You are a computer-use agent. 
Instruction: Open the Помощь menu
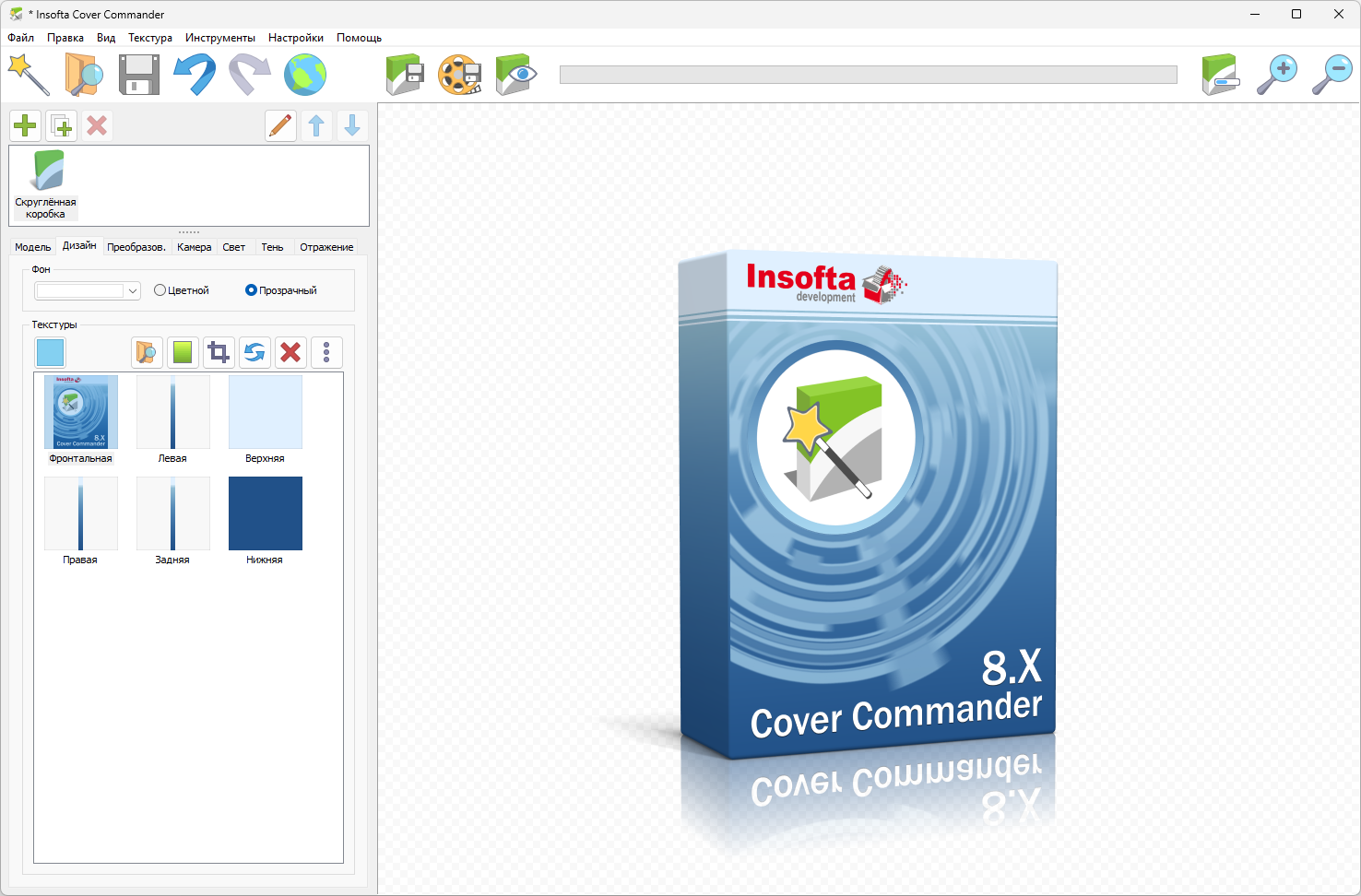359,38
